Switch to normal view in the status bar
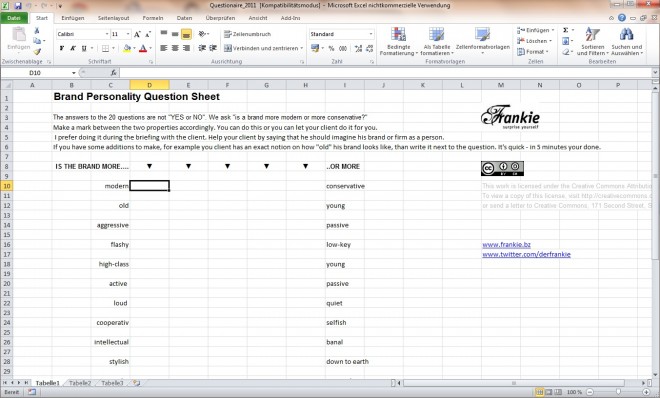 pyautogui.click(x=539, y=392)
